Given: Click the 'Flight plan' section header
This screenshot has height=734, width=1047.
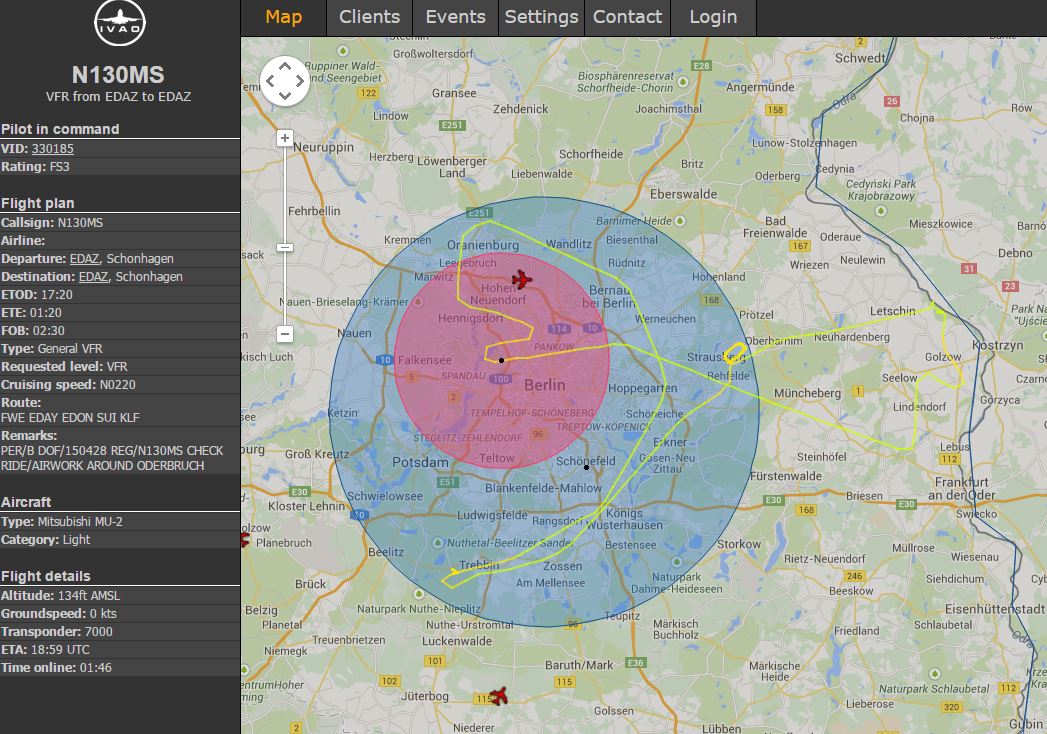Looking at the screenshot, I should click(37, 204).
